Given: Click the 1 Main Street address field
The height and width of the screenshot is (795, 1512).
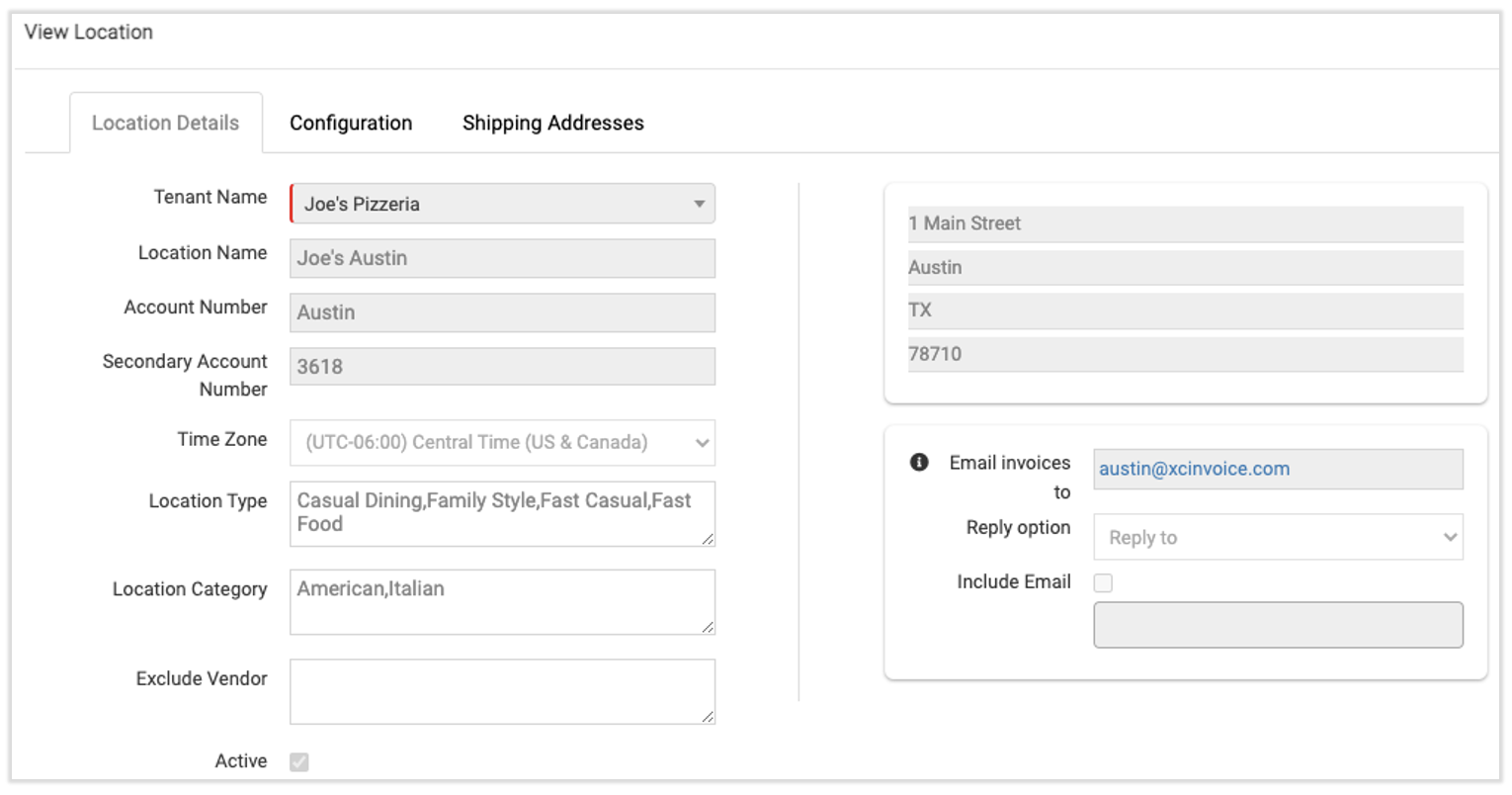Looking at the screenshot, I should 1185,223.
